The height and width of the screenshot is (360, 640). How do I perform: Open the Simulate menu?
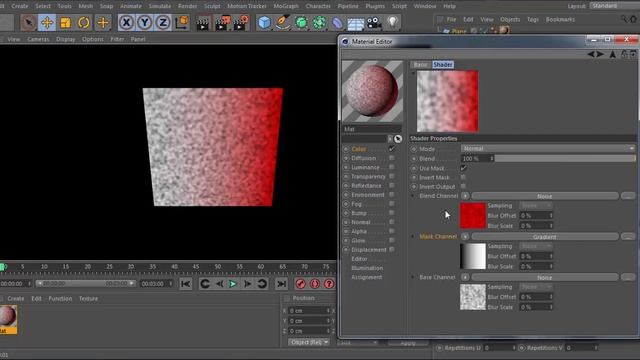[x=160, y=6]
